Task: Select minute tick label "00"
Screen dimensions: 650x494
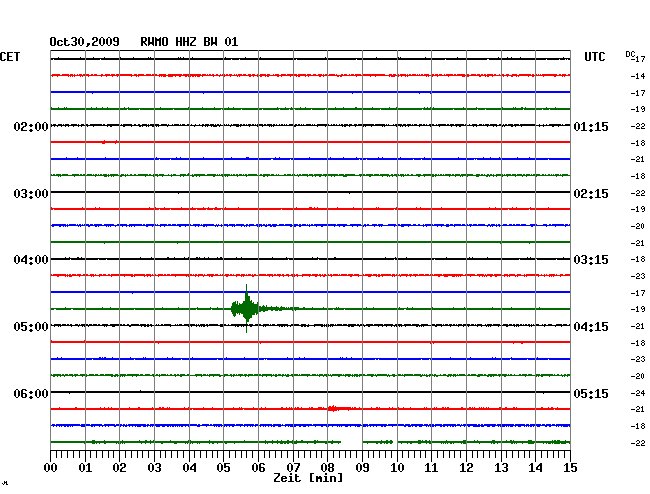Action: tap(50, 467)
